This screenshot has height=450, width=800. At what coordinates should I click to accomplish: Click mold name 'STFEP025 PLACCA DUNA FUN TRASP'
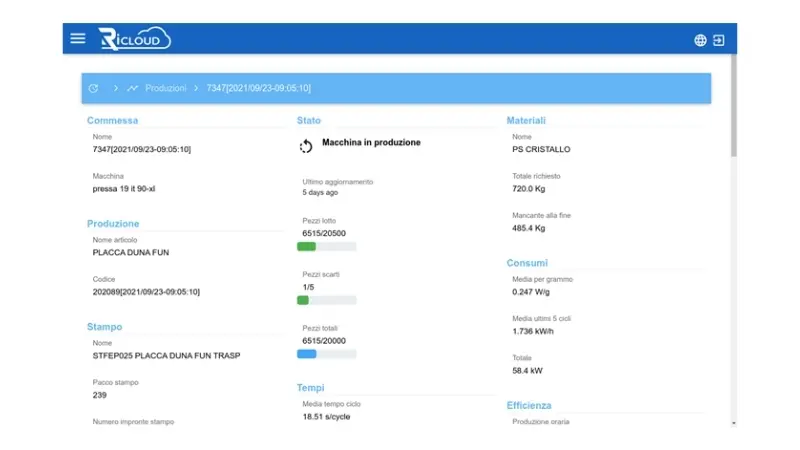(166, 356)
